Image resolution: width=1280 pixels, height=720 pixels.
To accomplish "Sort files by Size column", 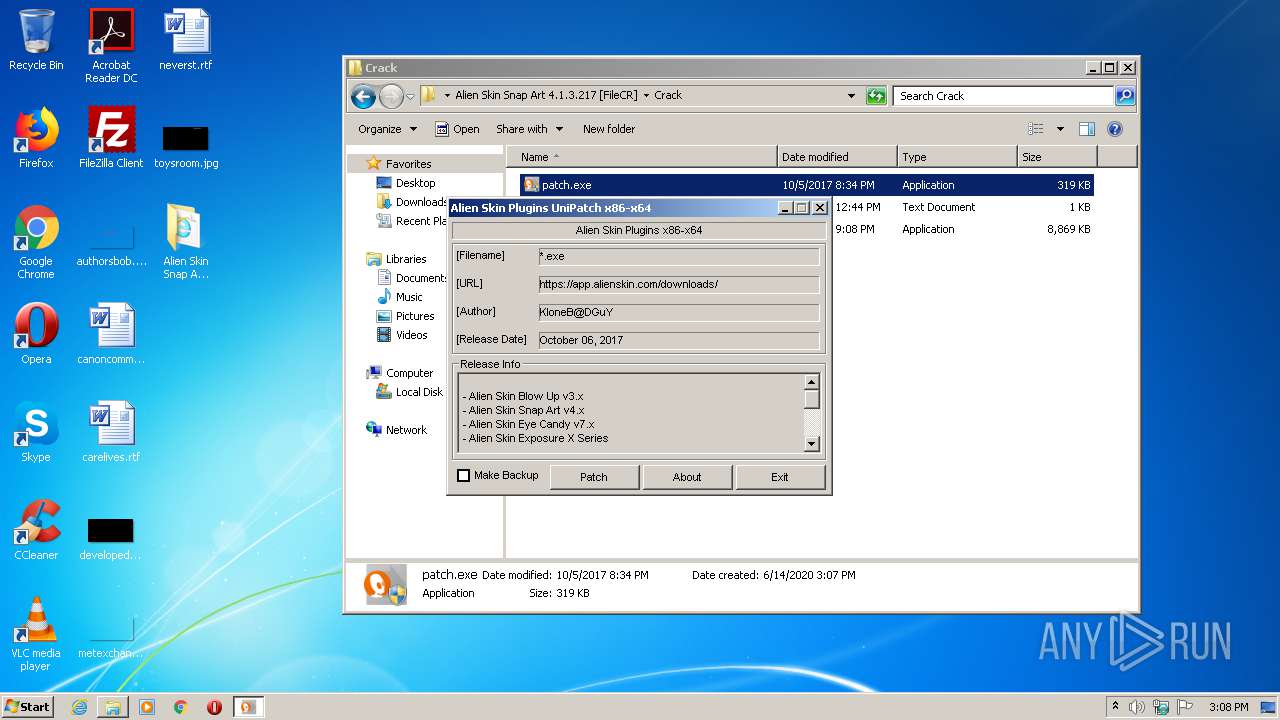I will (1056, 157).
